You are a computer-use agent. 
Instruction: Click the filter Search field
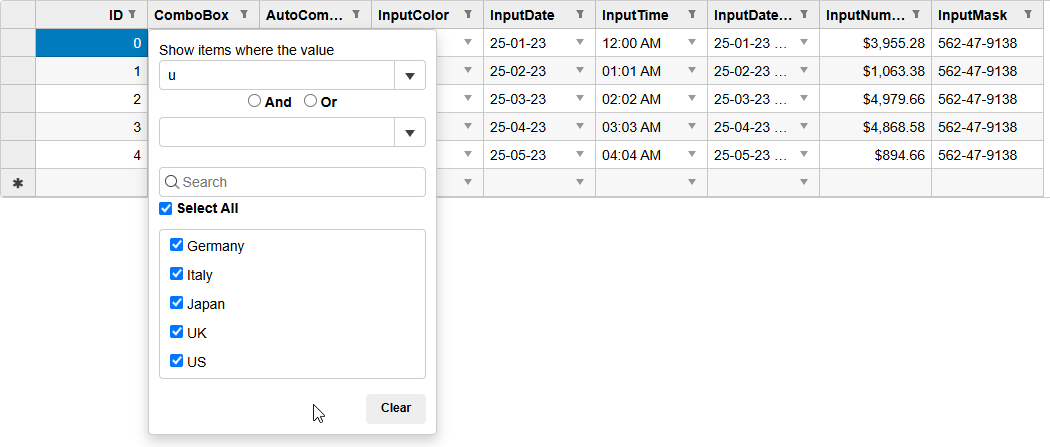(x=300, y=182)
